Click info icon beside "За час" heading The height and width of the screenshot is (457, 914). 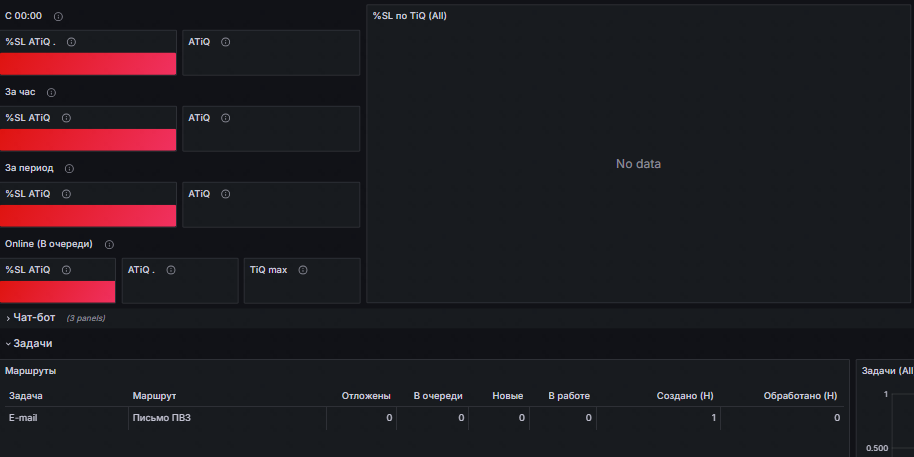51,93
